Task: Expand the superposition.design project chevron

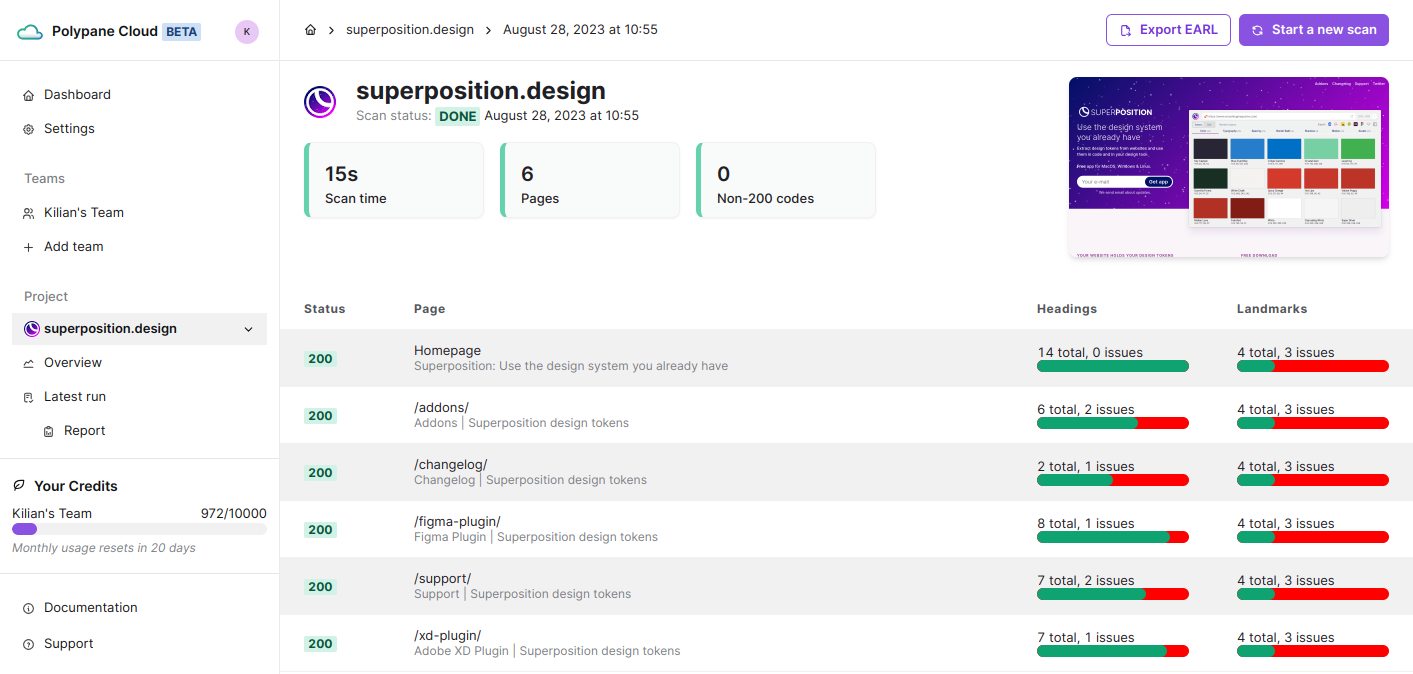Action: point(248,328)
